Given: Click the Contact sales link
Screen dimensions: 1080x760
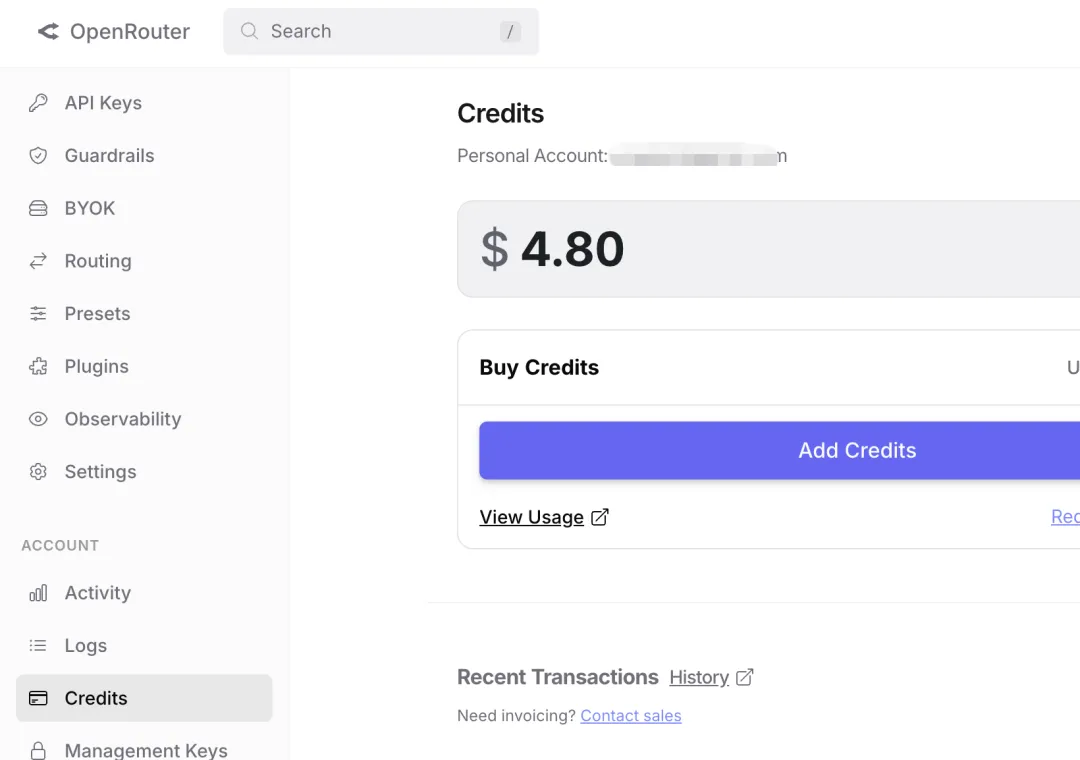Looking at the screenshot, I should 630,716.
